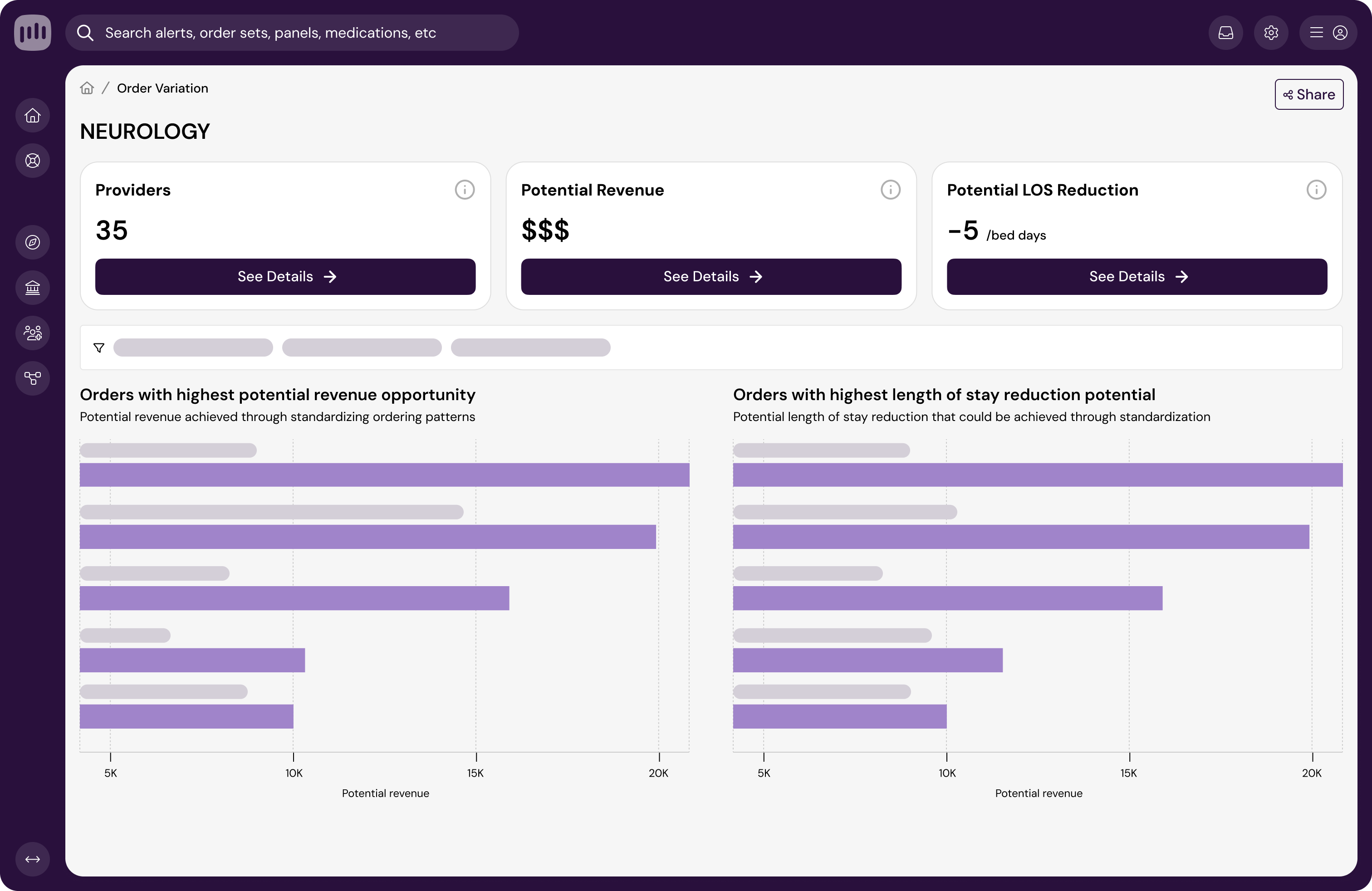1372x891 pixels.
Task: Click the home icon in the sidebar
Action: [x=33, y=116]
